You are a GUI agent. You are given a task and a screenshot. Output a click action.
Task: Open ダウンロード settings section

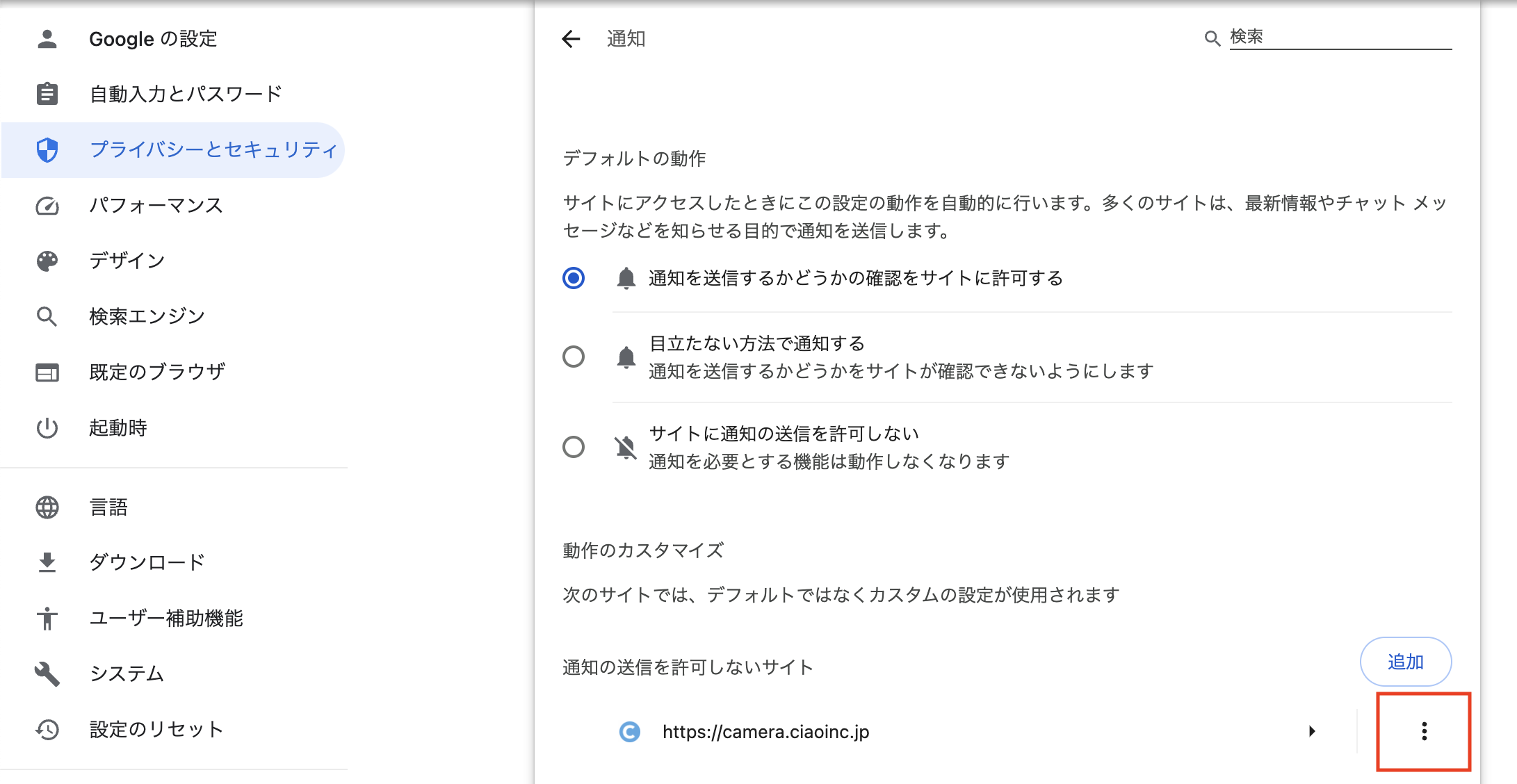[x=147, y=562]
